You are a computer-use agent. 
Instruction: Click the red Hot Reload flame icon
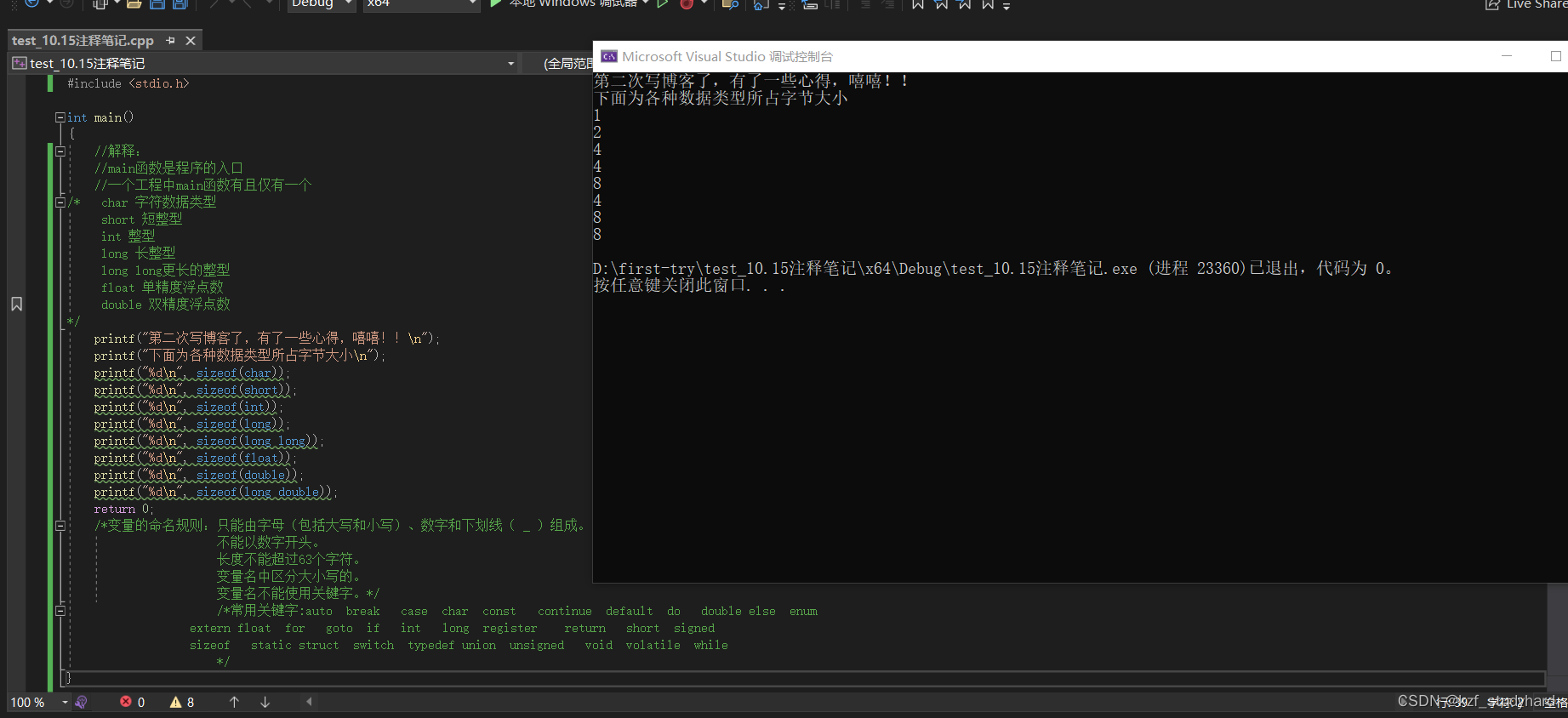click(687, 3)
